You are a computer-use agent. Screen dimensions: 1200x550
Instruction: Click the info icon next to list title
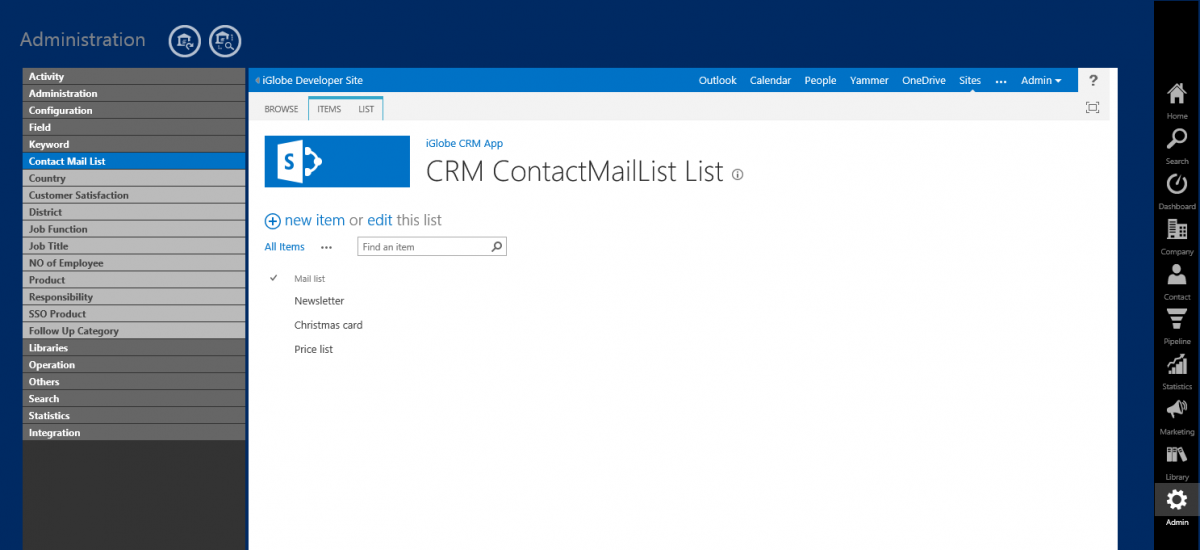pos(738,174)
